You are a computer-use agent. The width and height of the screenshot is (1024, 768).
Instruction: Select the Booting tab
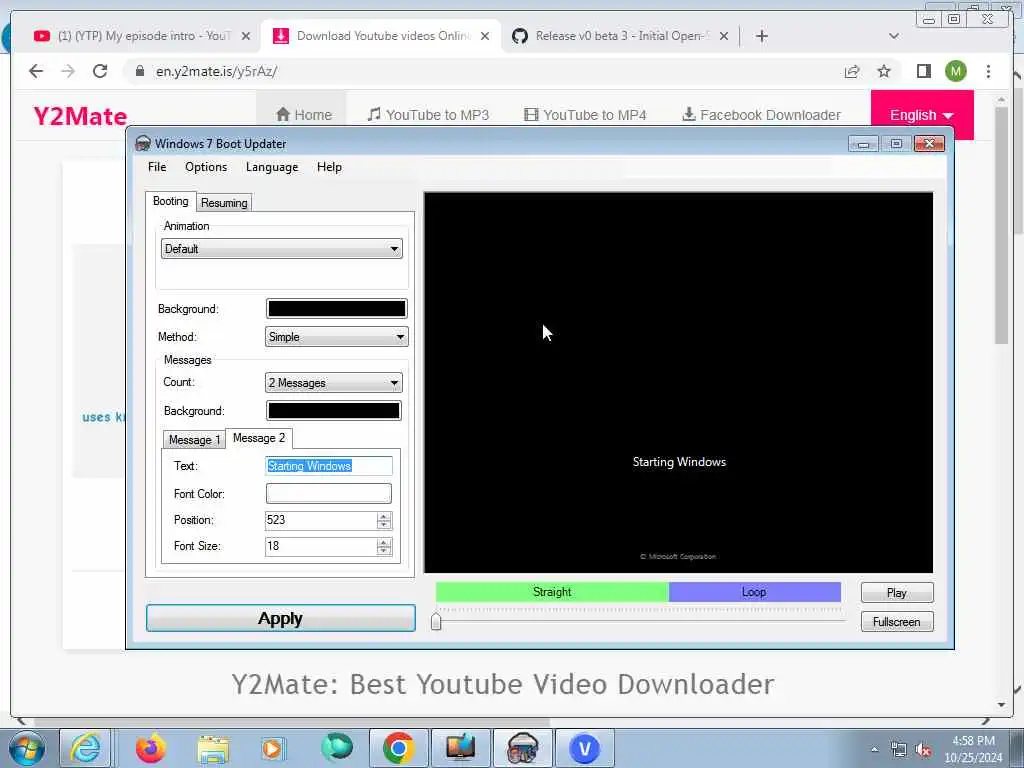pyautogui.click(x=170, y=201)
